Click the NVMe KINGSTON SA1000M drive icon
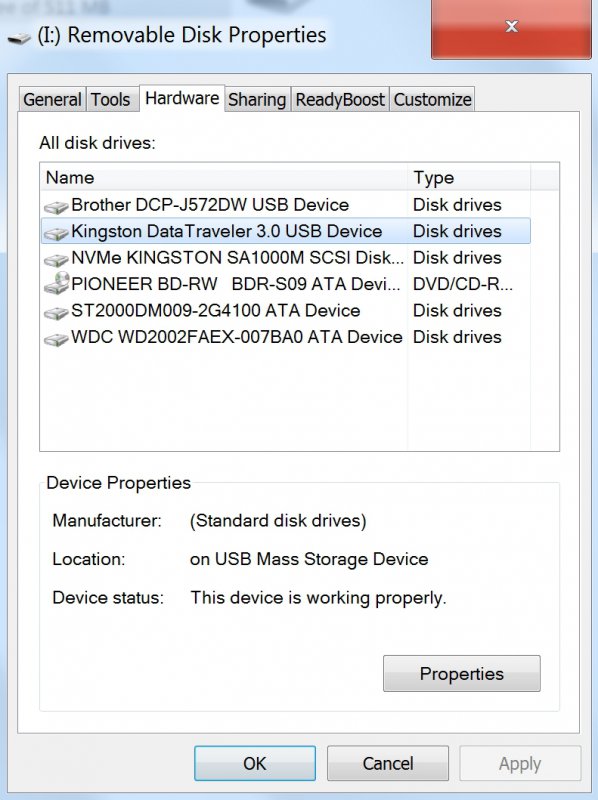Viewport: 598px width, 800px height. (56, 259)
